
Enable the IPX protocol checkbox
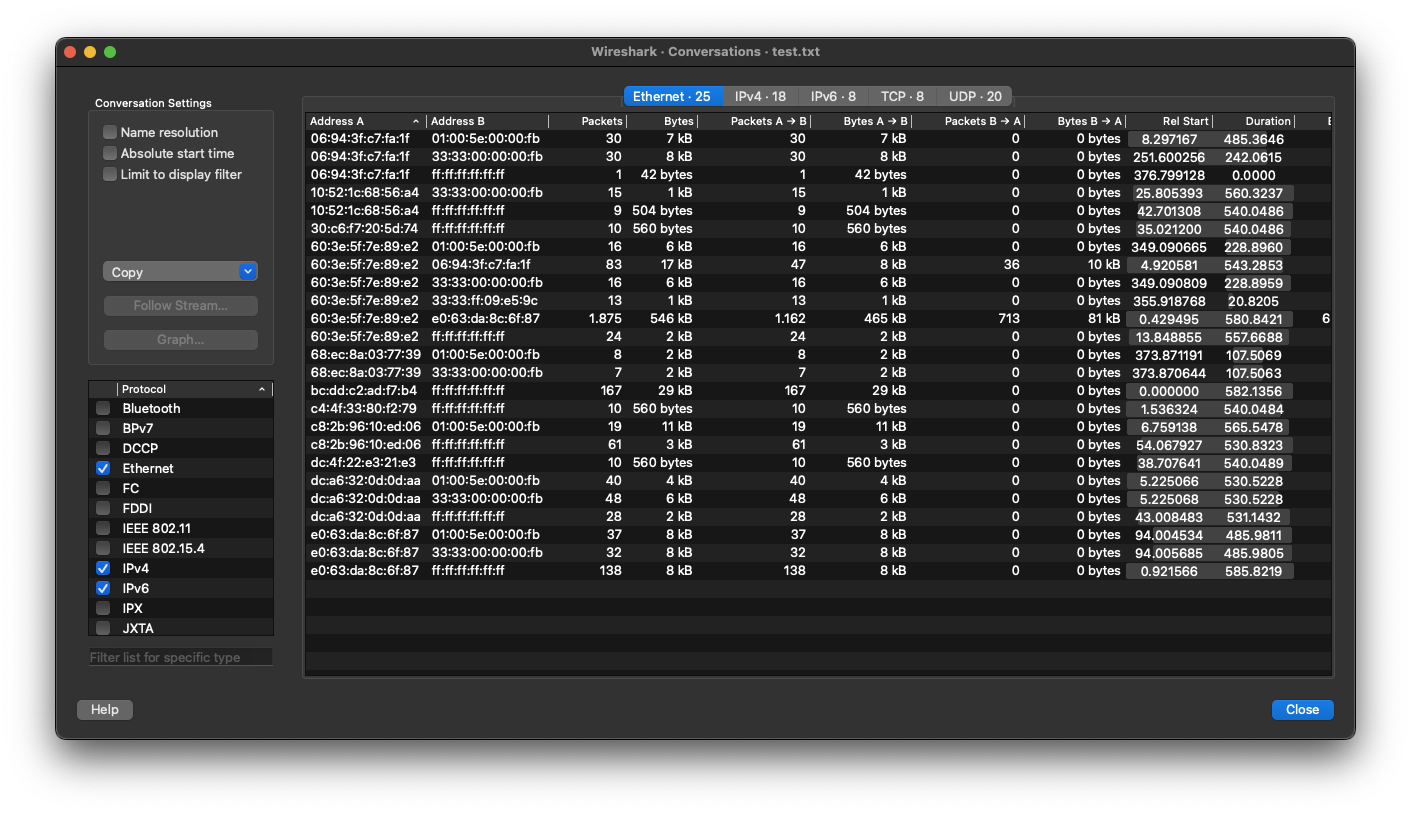tap(103, 608)
